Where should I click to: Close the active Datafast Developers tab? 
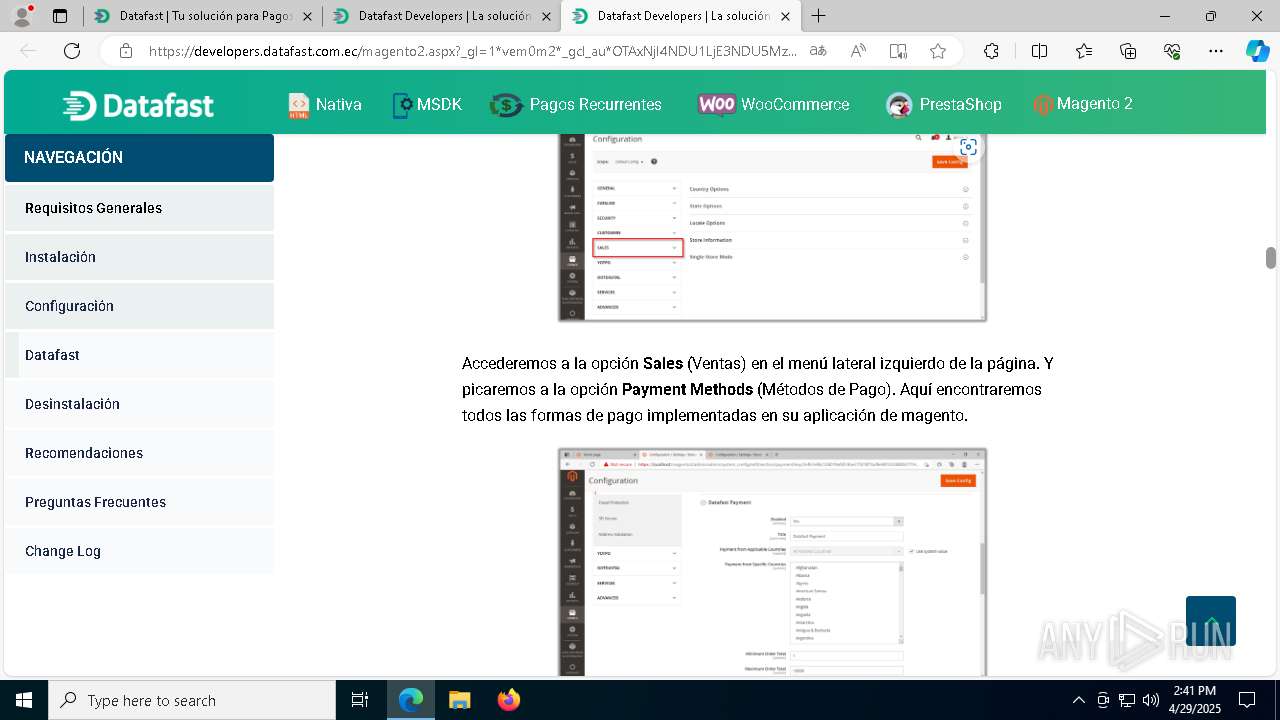point(786,16)
